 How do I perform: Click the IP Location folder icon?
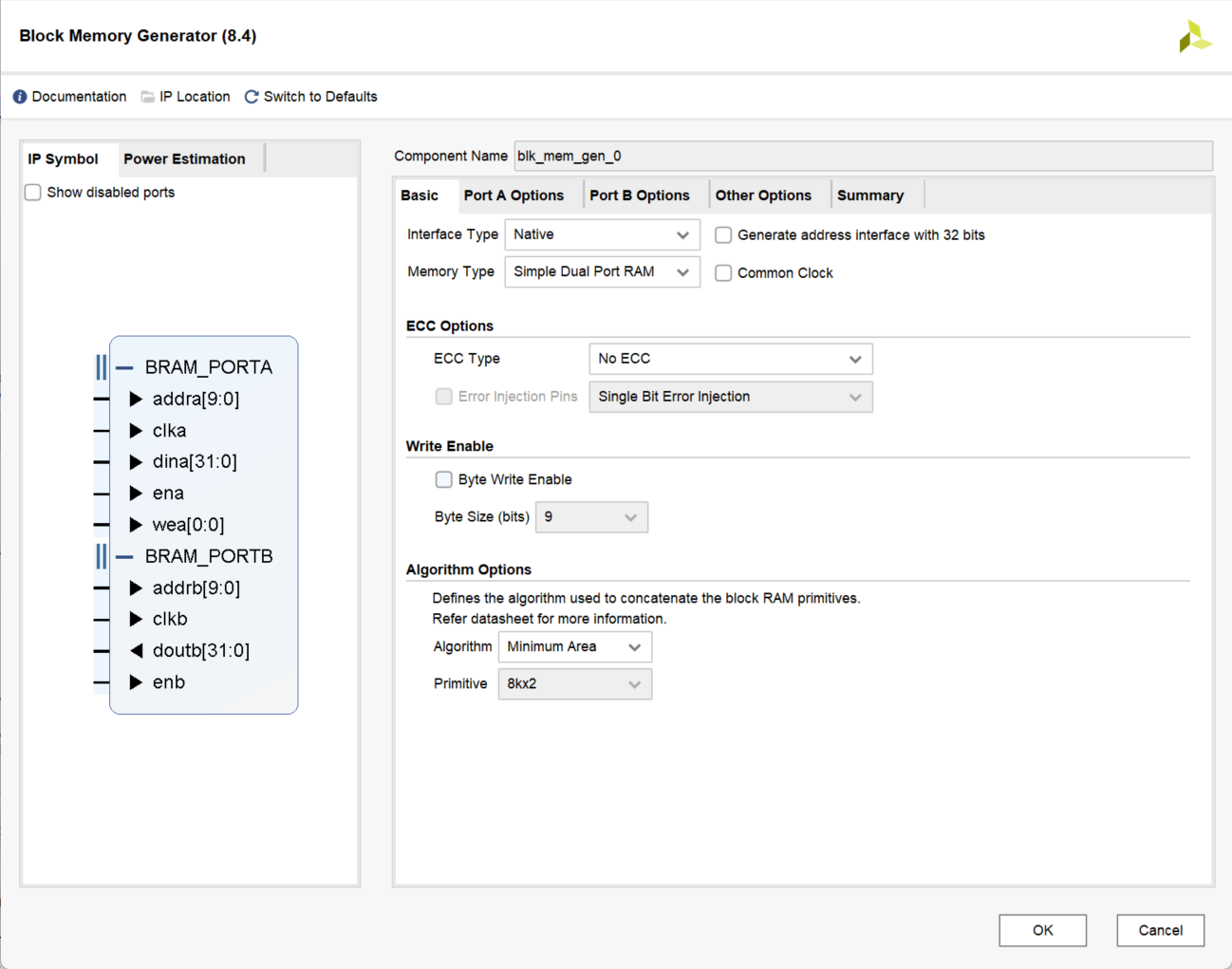click(x=148, y=97)
